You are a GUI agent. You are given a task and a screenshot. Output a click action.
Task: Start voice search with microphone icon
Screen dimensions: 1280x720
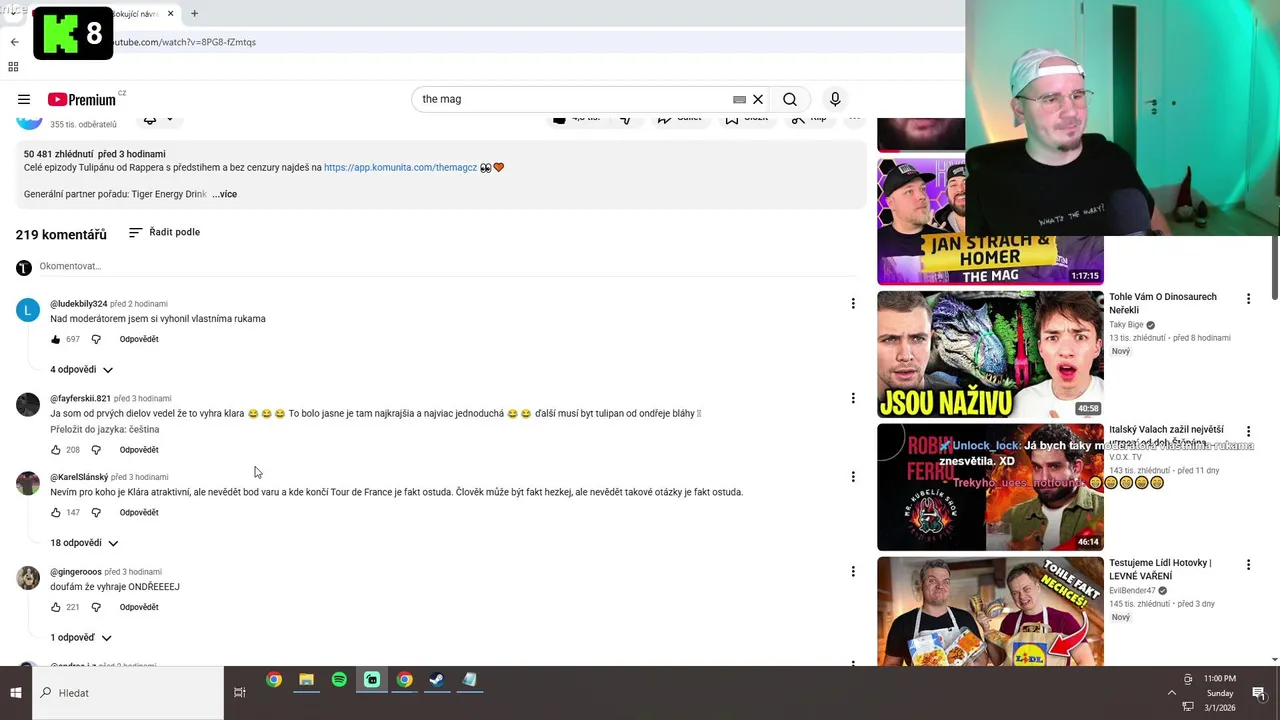835,99
